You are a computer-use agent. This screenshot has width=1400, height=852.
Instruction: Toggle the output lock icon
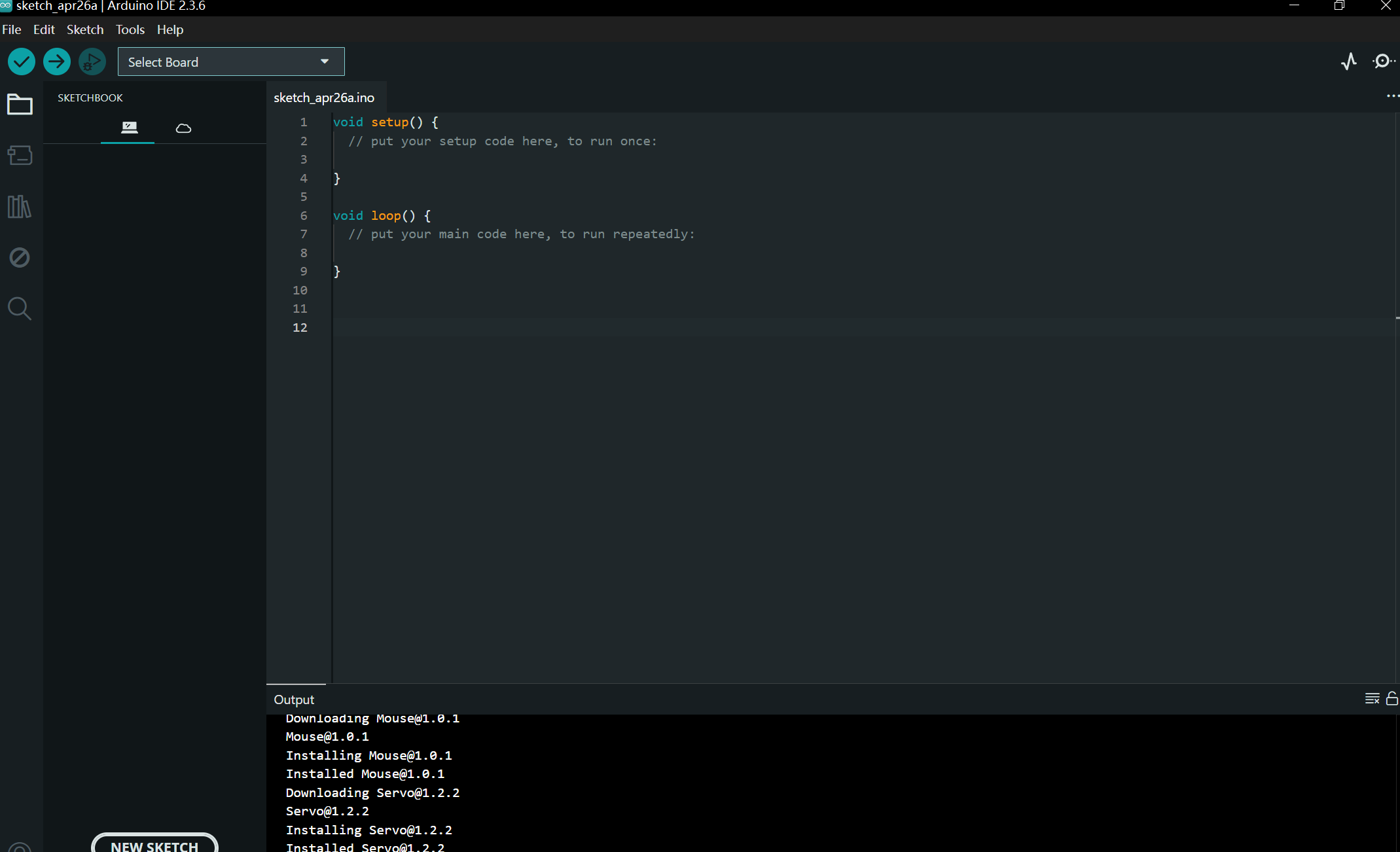coord(1392,699)
